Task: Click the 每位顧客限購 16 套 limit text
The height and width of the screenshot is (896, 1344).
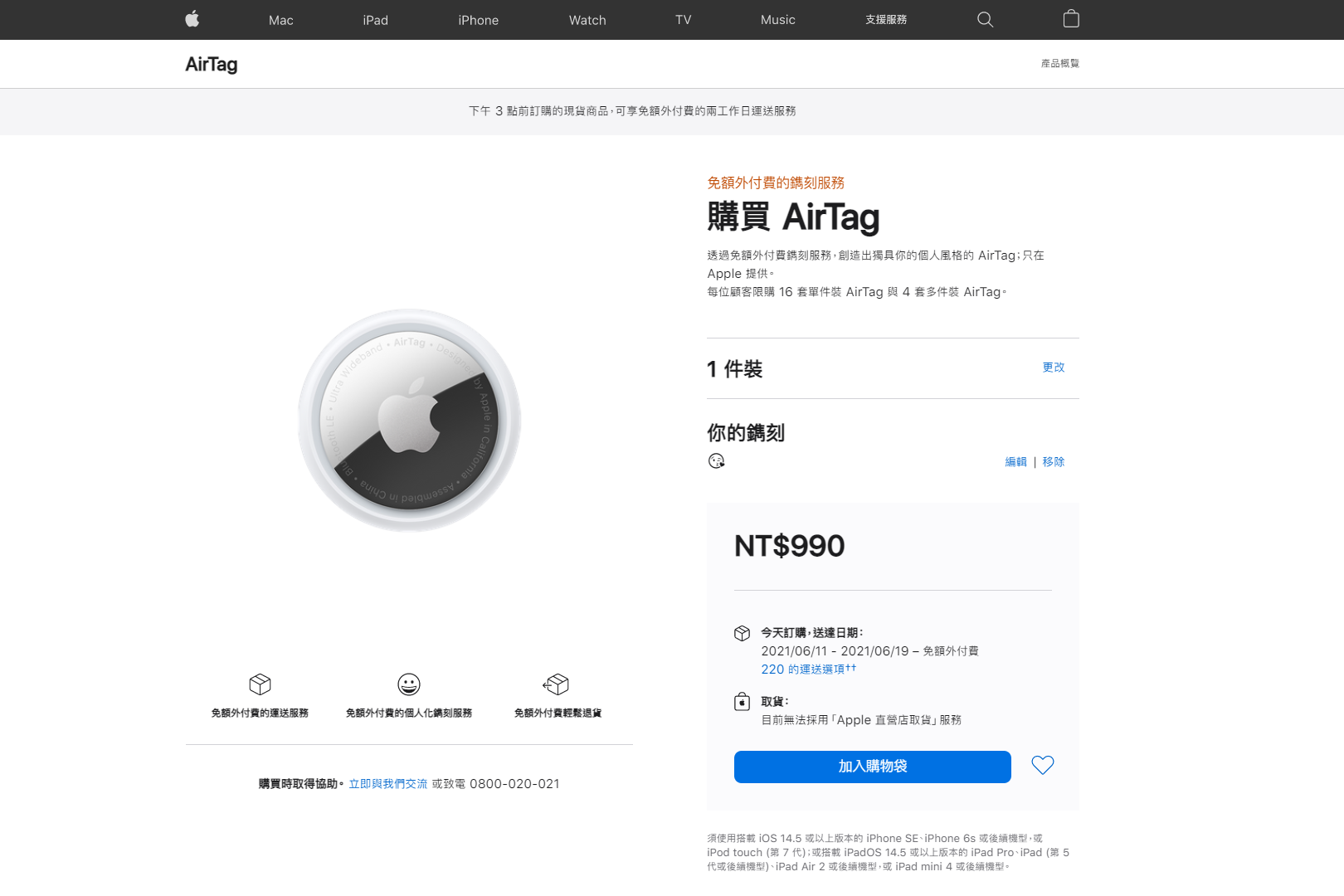Action: pyautogui.click(x=857, y=292)
